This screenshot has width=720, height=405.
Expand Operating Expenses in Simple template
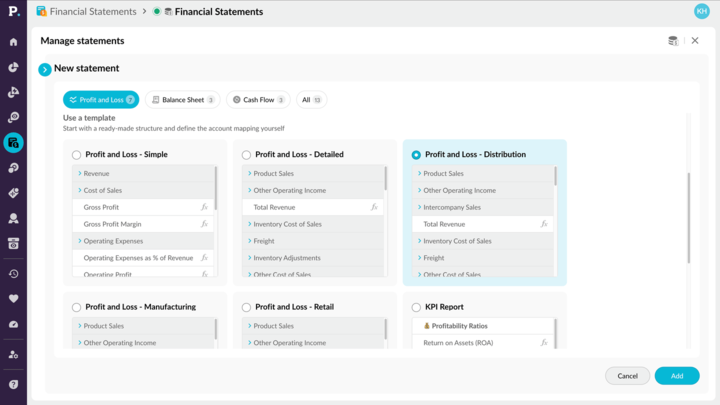point(79,241)
